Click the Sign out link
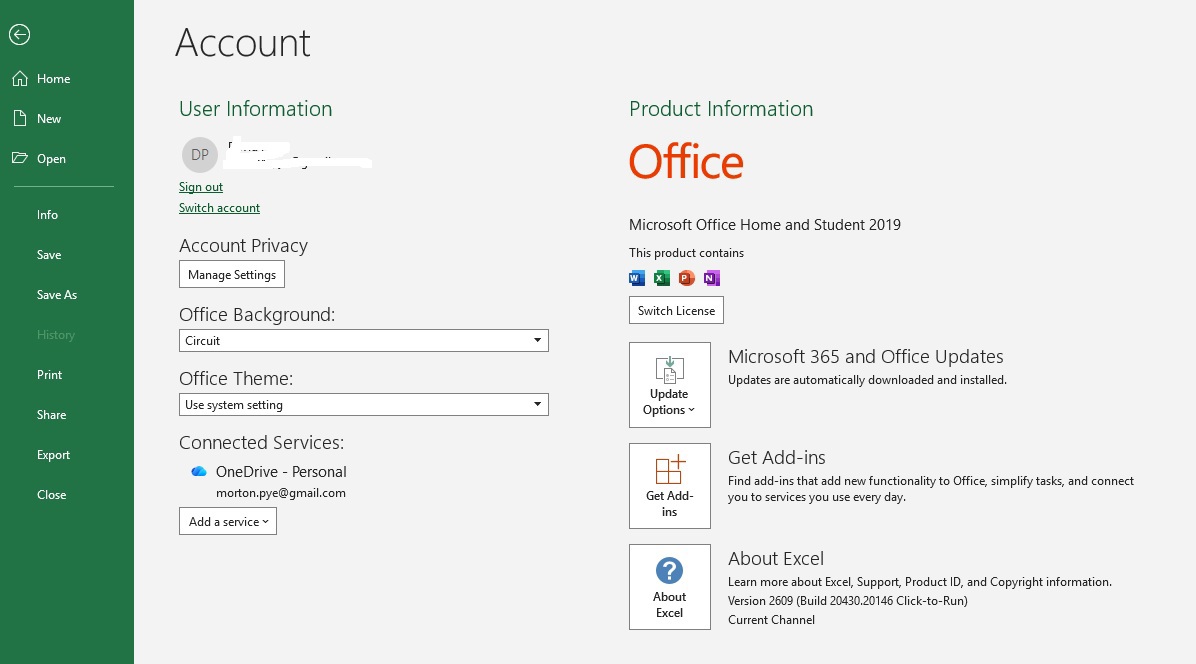Image resolution: width=1196 pixels, height=664 pixels. (x=201, y=187)
